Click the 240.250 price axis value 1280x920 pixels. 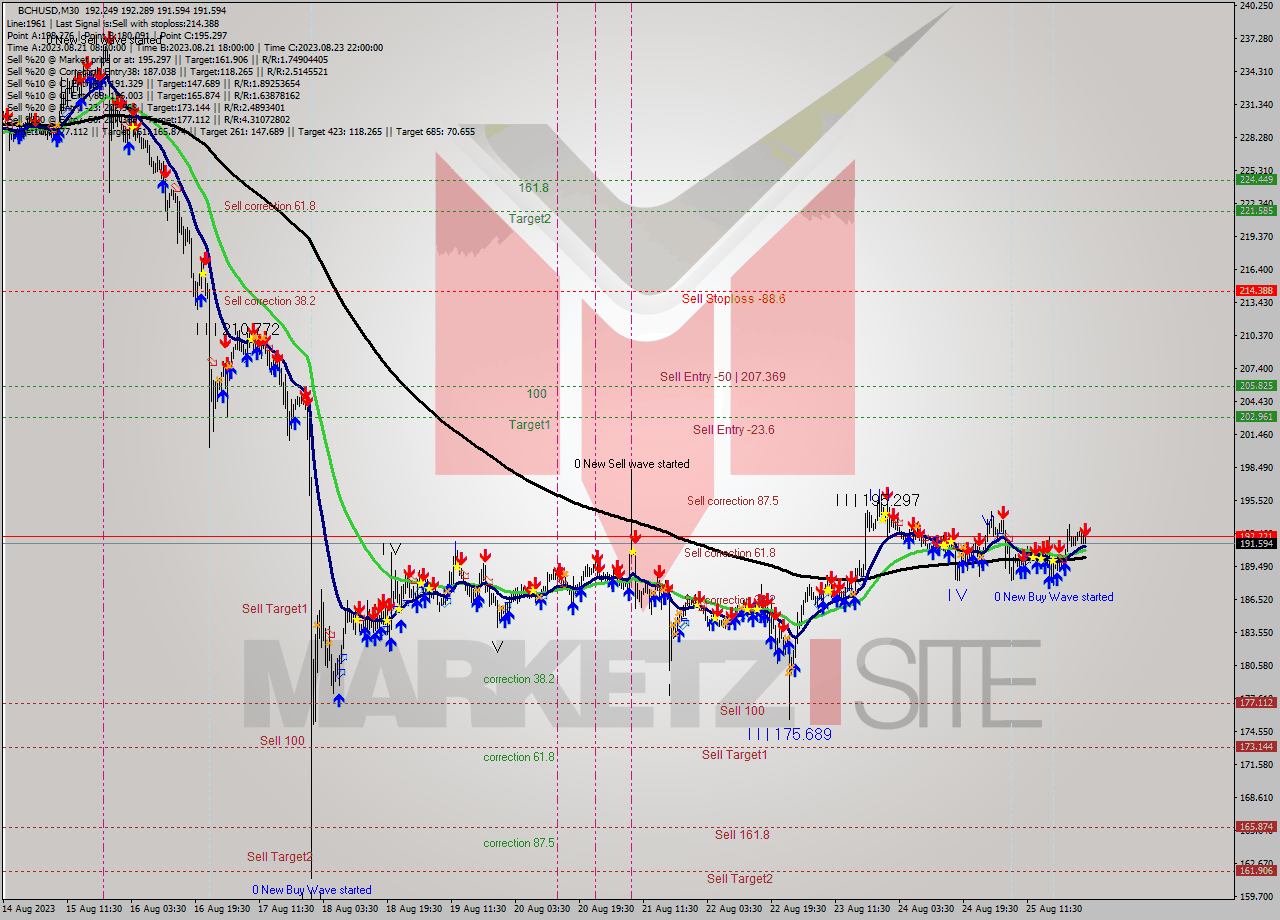pos(1256,6)
